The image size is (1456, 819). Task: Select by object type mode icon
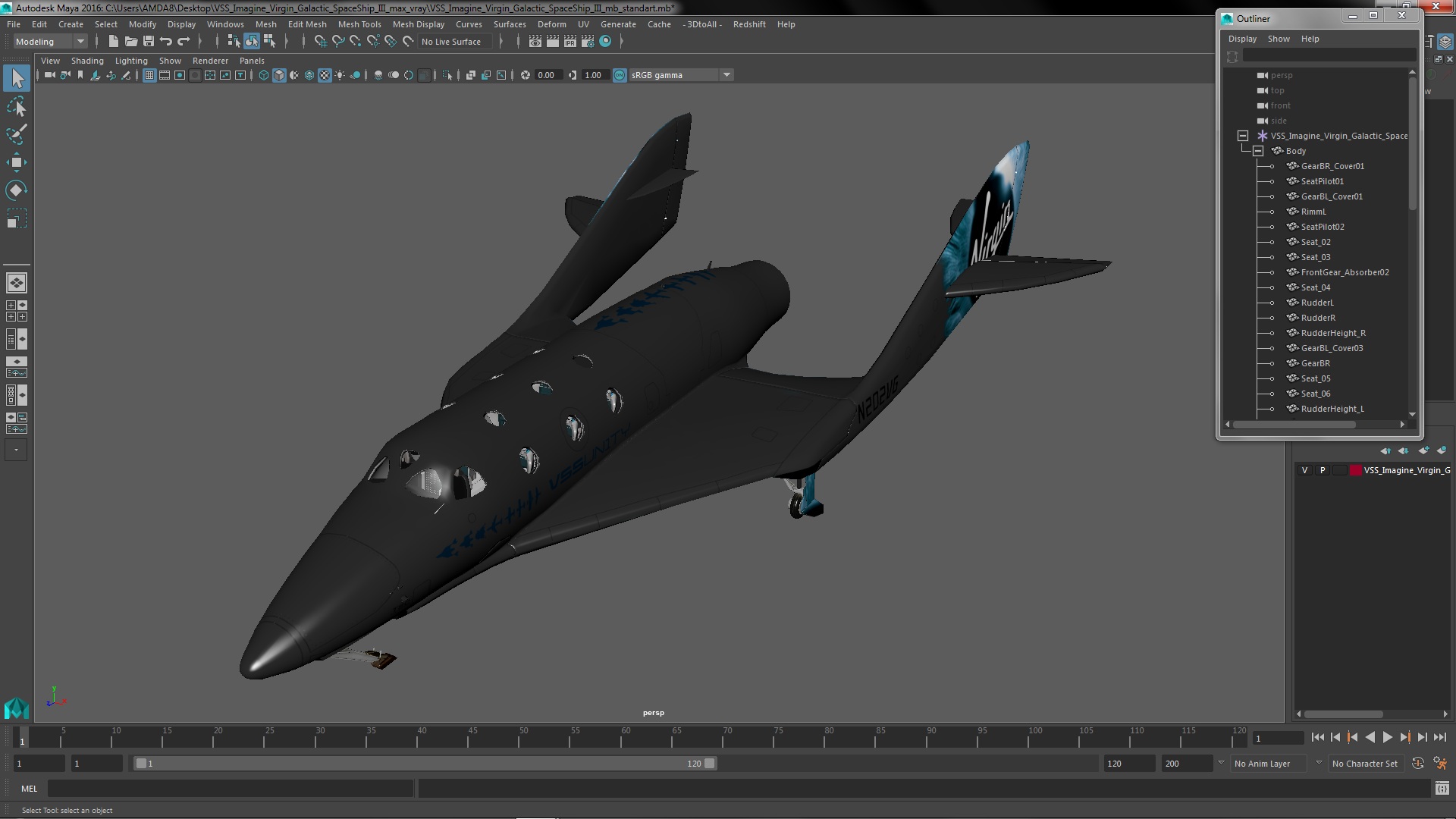tap(251, 42)
